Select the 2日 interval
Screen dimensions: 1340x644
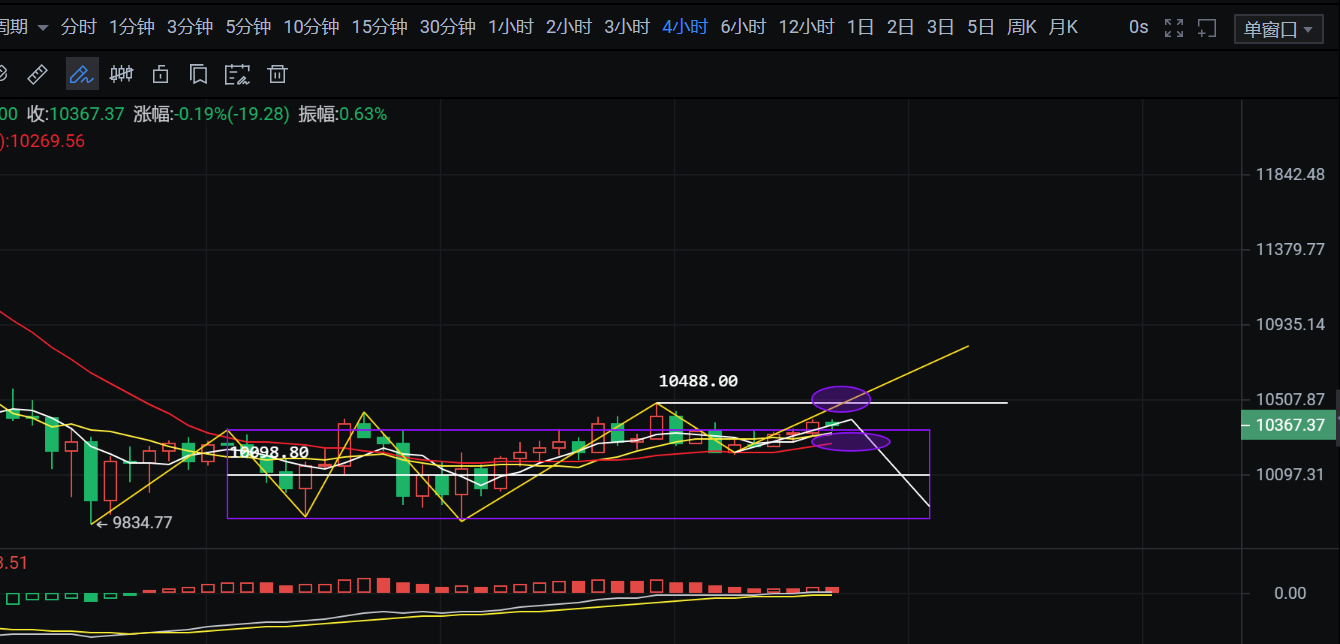(x=900, y=27)
